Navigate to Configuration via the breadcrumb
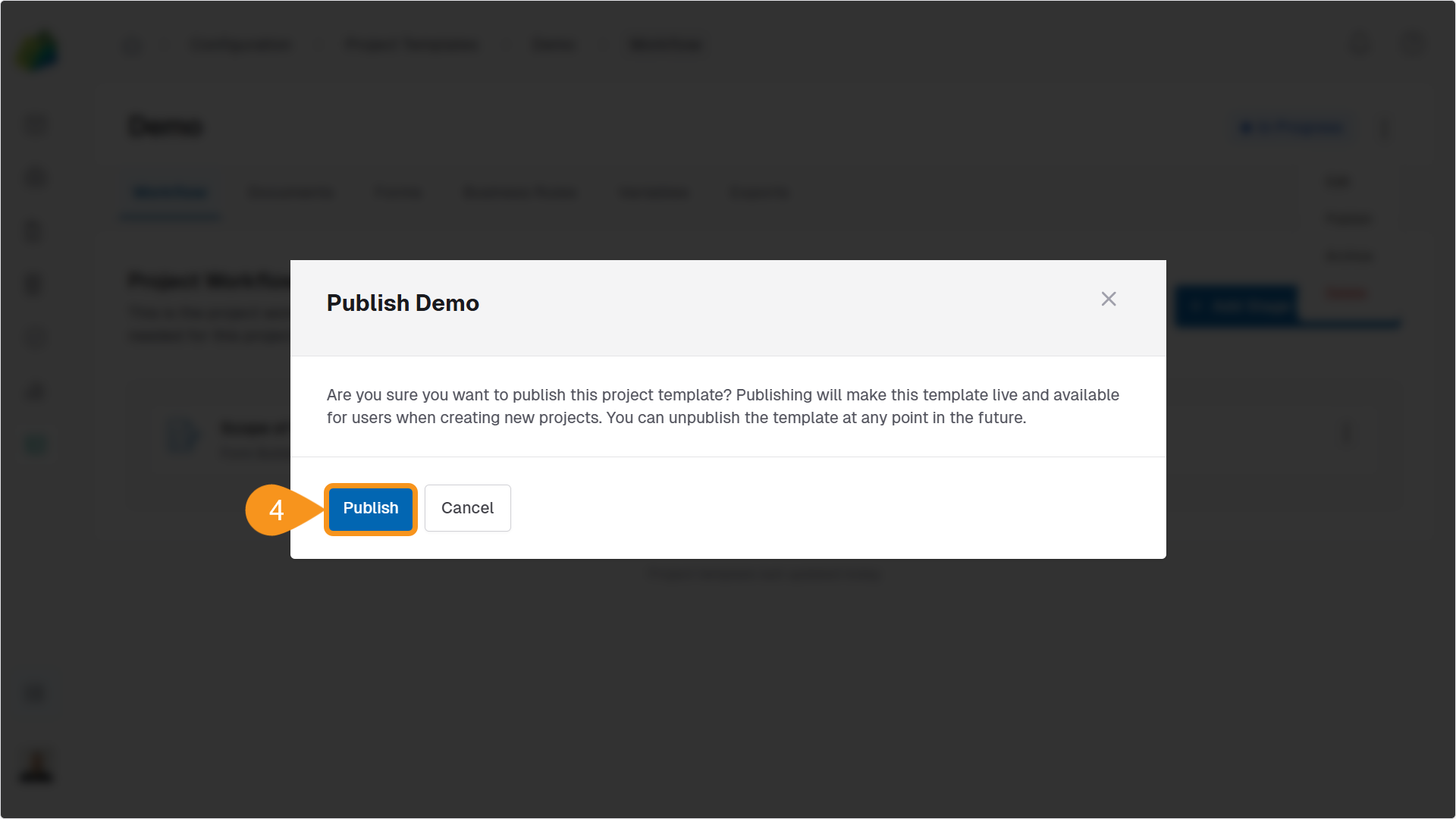The width and height of the screenshot is (1456, 819). click(240, 45)
